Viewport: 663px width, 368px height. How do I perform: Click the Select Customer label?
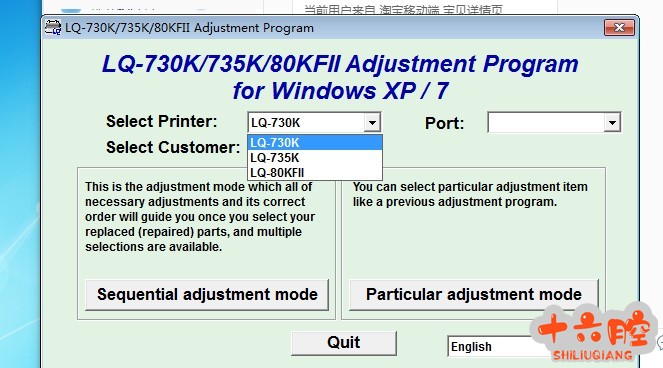173,148
